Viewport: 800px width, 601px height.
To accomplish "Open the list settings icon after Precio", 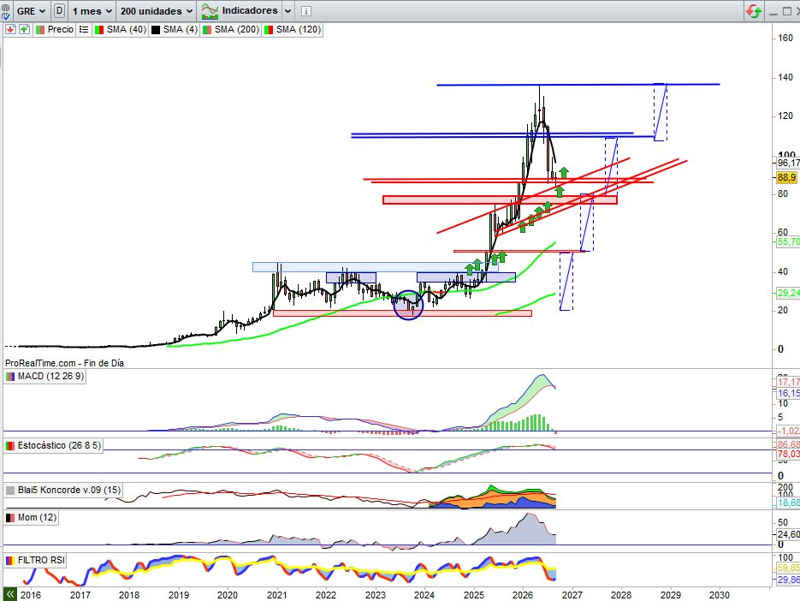I will click(x=84, y=30).
